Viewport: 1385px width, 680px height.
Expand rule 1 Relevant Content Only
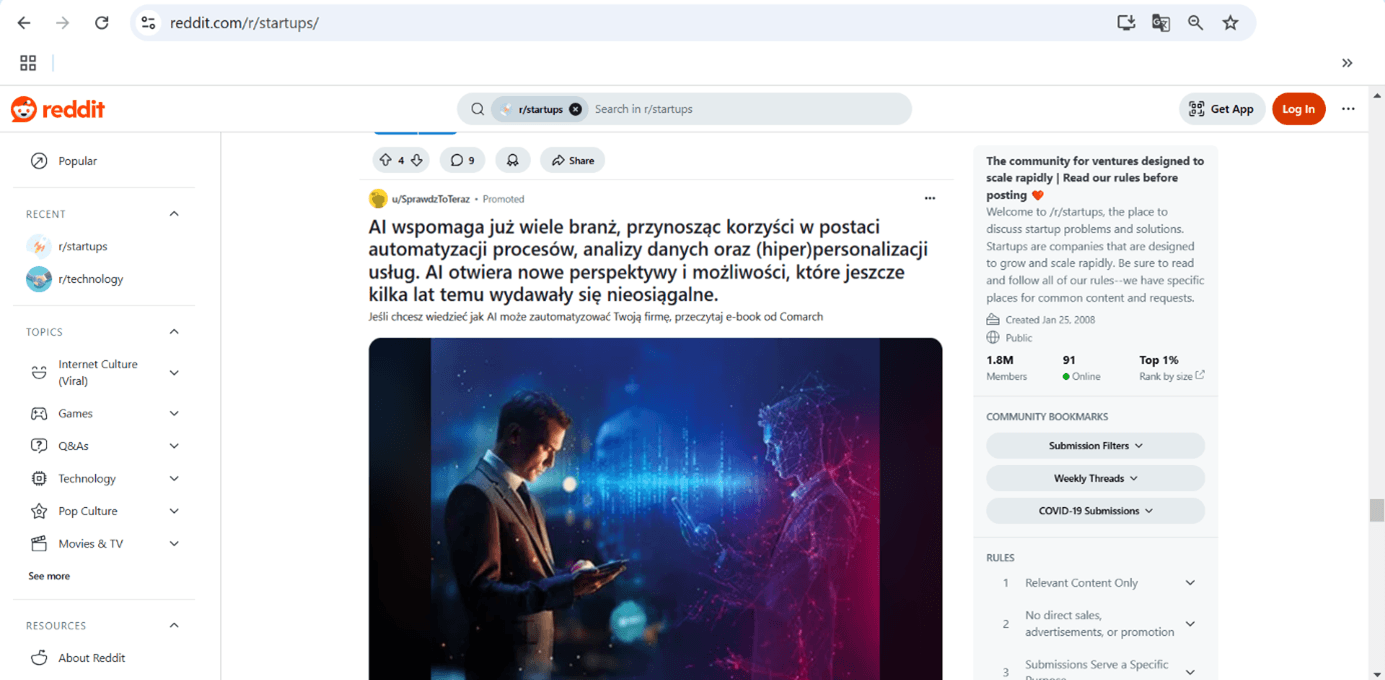pyautogui.click(x=1095, y=583)
